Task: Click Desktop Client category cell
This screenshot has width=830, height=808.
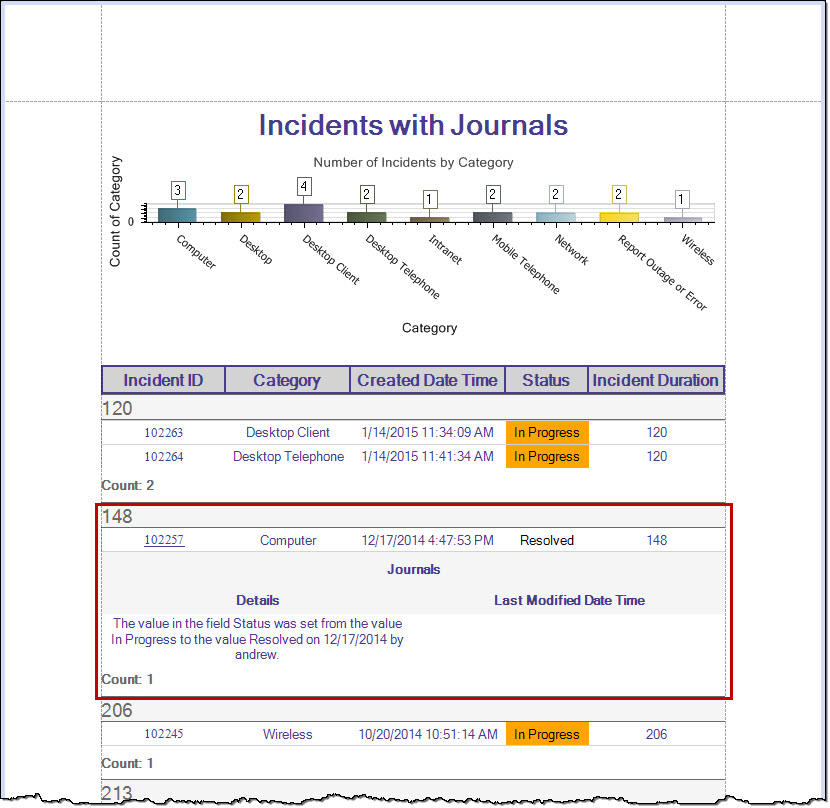Action: 288,433
